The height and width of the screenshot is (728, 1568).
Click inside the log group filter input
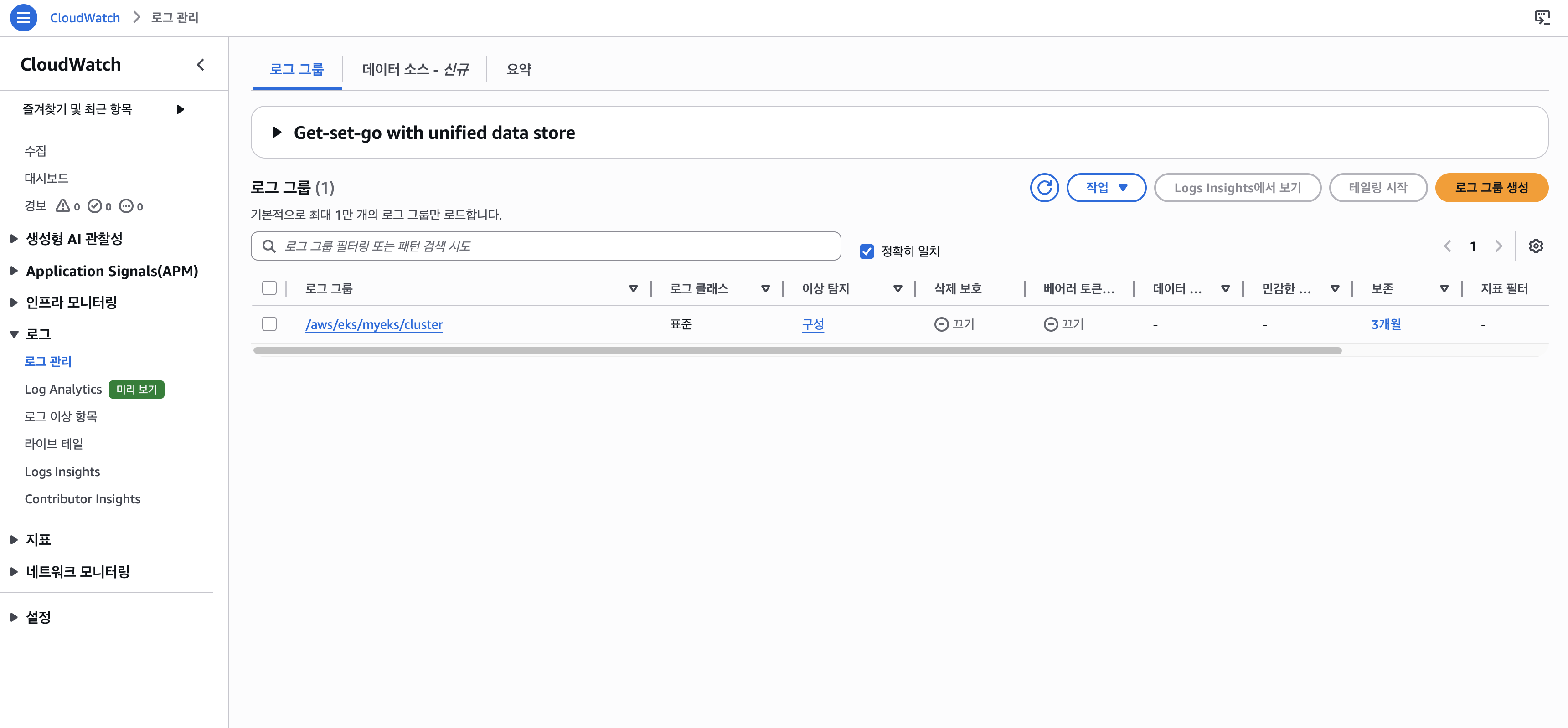click(548, 246)
